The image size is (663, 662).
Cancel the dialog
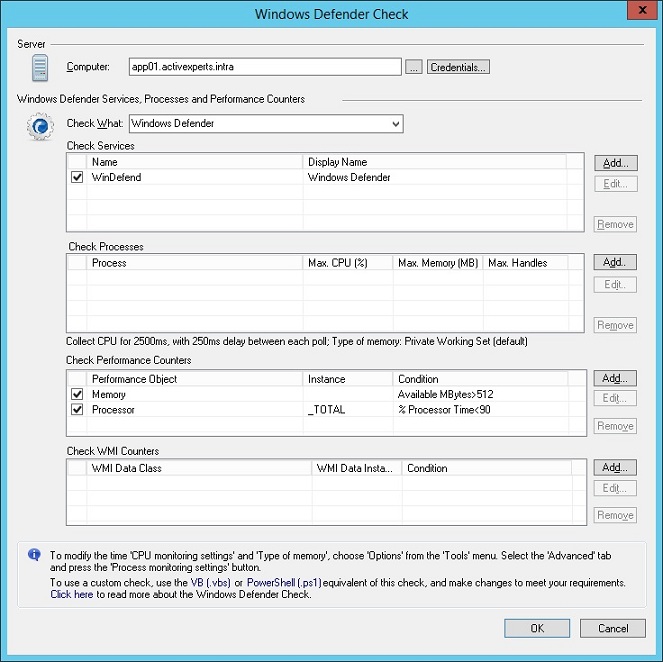click(613, 628)
